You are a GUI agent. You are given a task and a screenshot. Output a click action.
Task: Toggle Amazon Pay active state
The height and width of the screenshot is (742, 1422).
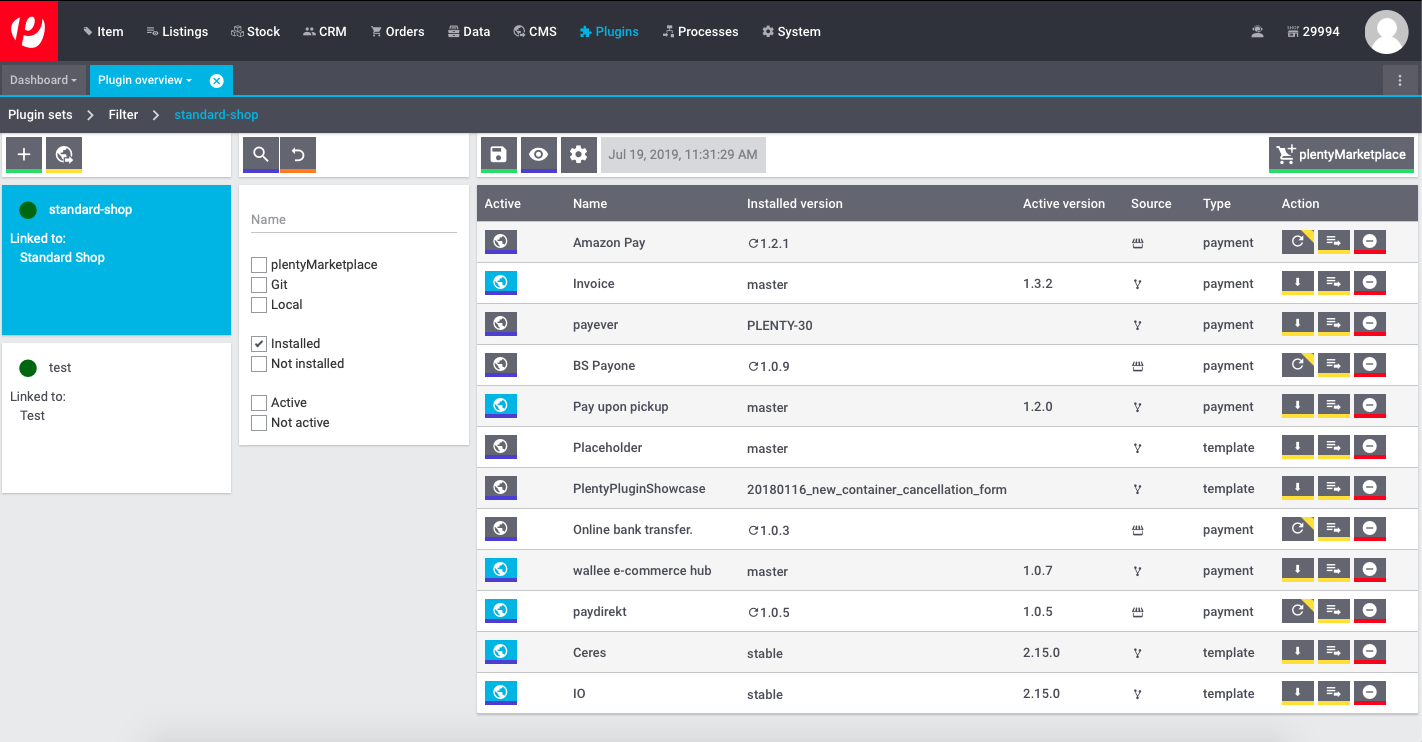point(501,242)
